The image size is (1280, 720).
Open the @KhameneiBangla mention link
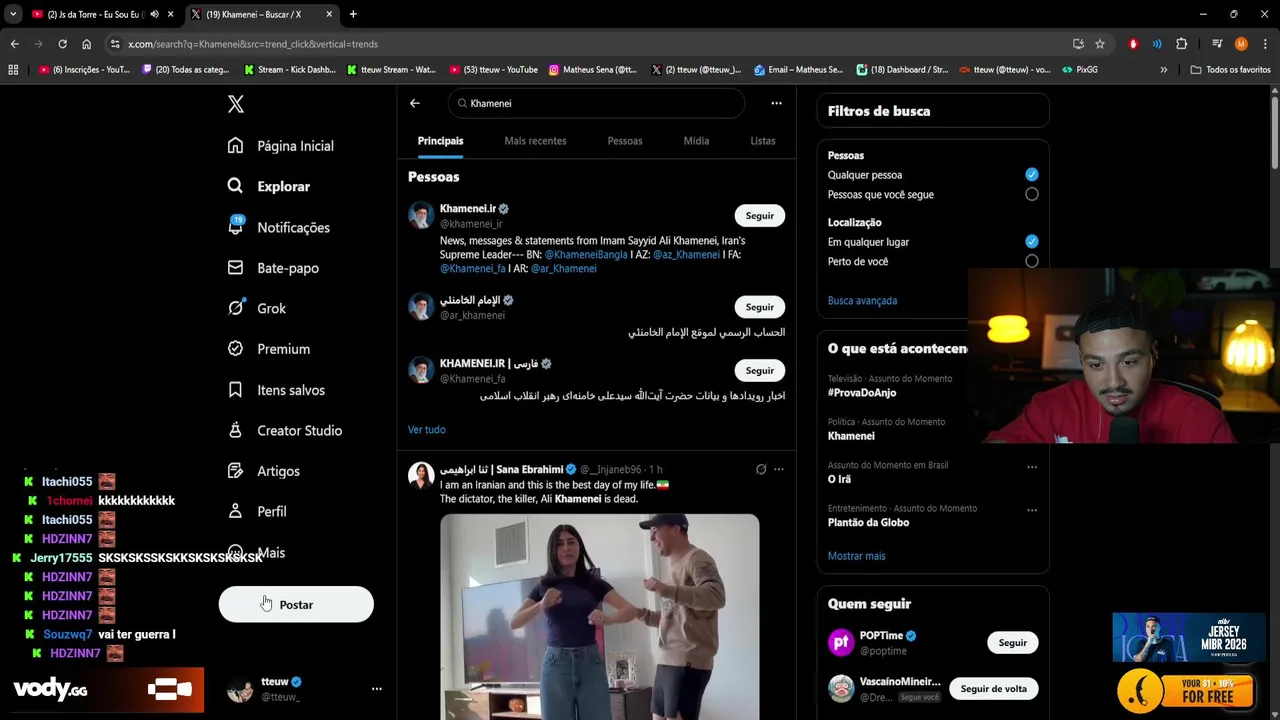pyautogui.click(x=586, y=255)
